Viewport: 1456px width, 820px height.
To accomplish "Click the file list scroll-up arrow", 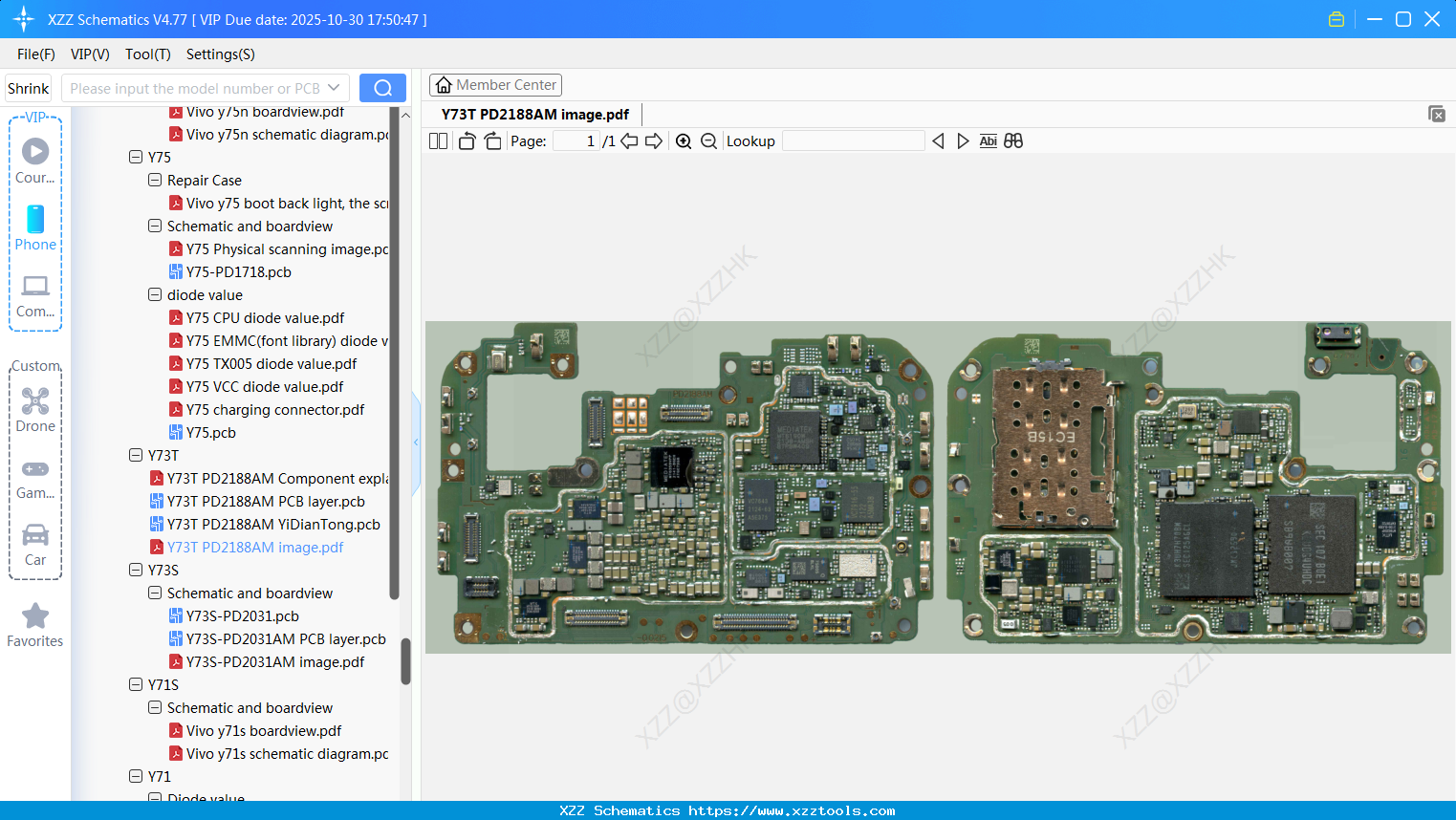I will pos(405,115).
